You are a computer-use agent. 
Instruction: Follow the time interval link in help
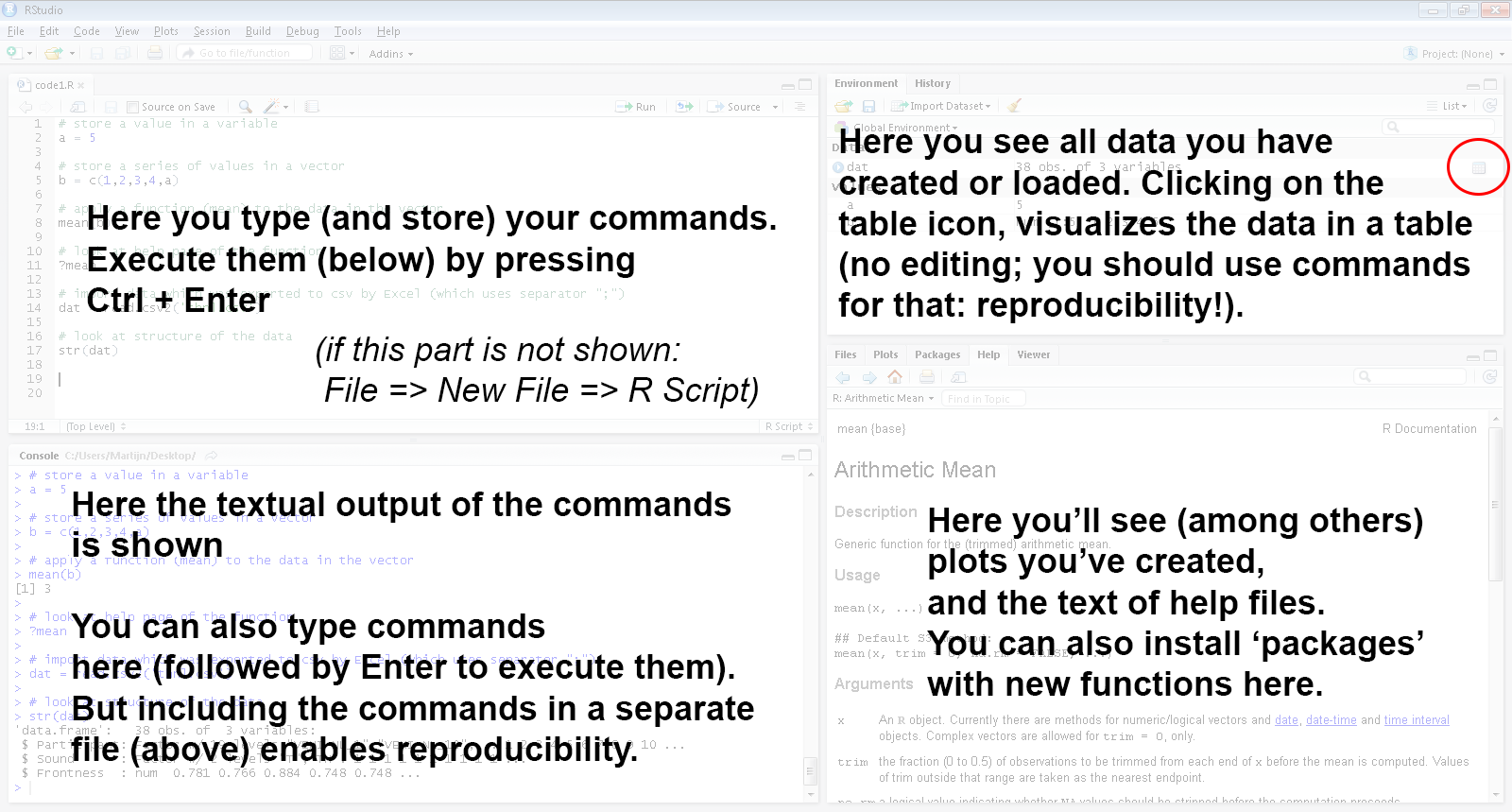[x=1417, y=720]
